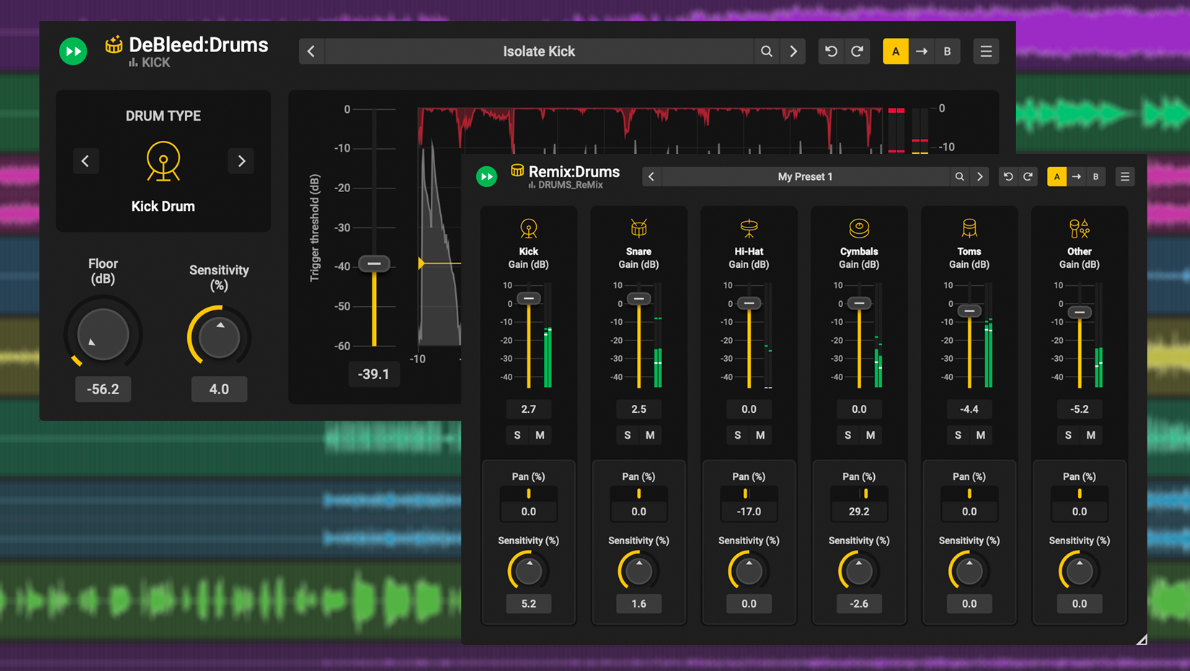Undo last change in DeBleed:Drums
The width and height of the screenshot is (1190, 671).
point(831,52)
